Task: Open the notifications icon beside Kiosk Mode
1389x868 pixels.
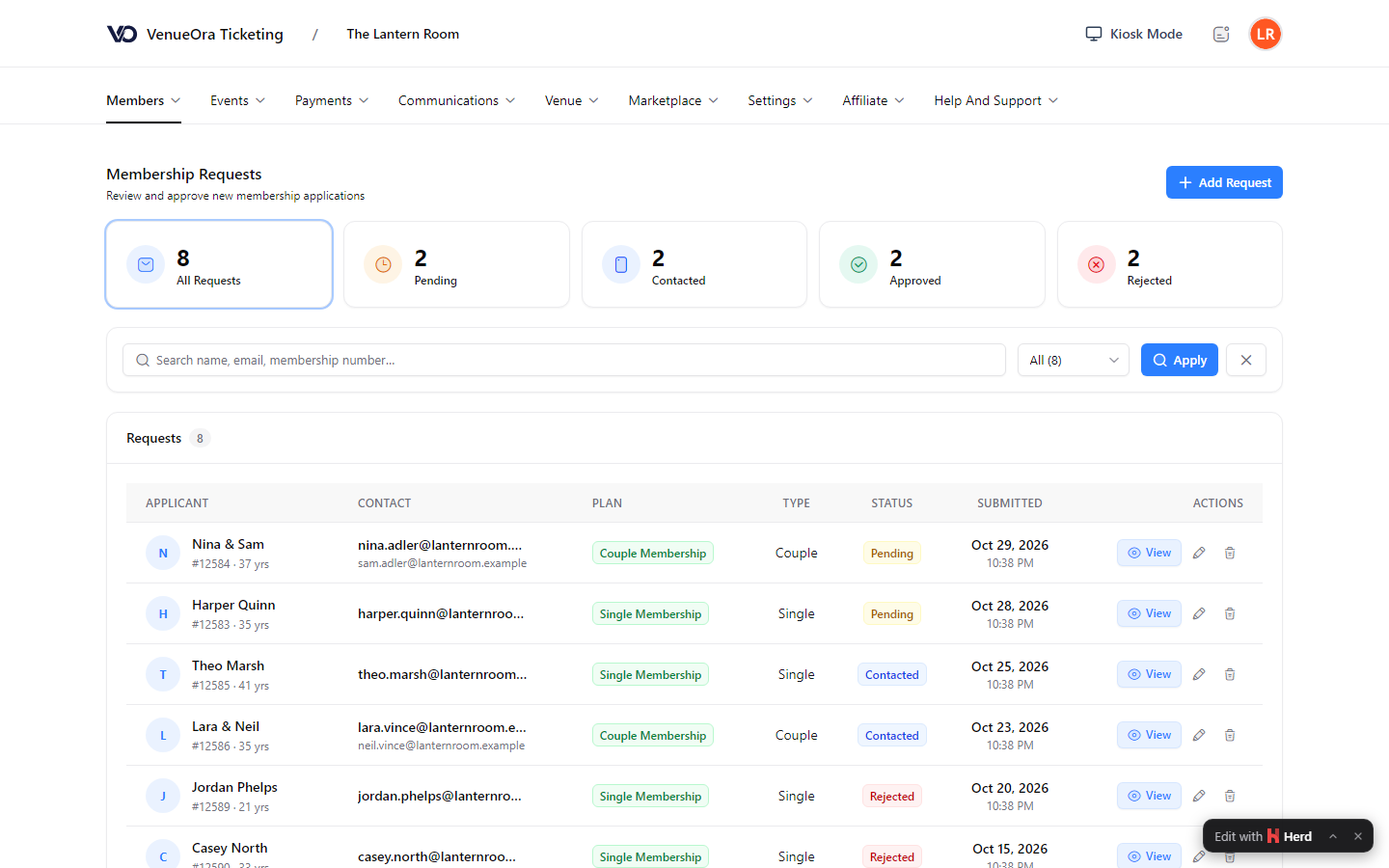Action: pos(1221,34)
